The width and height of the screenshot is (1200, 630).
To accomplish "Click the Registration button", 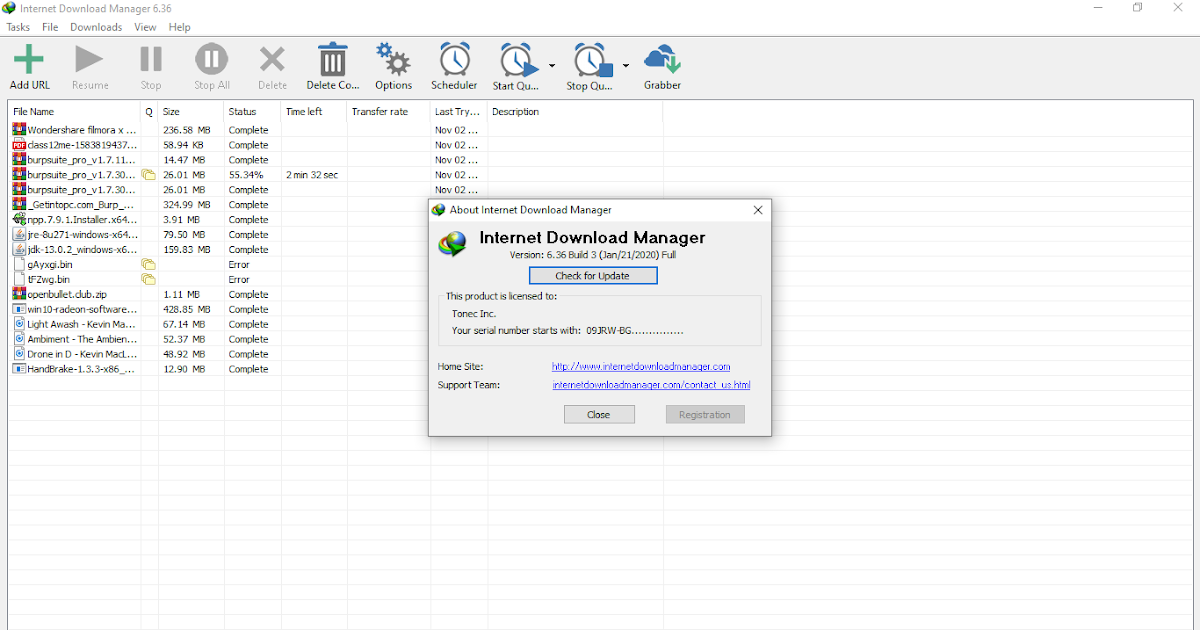I will (x=705, y=414).
